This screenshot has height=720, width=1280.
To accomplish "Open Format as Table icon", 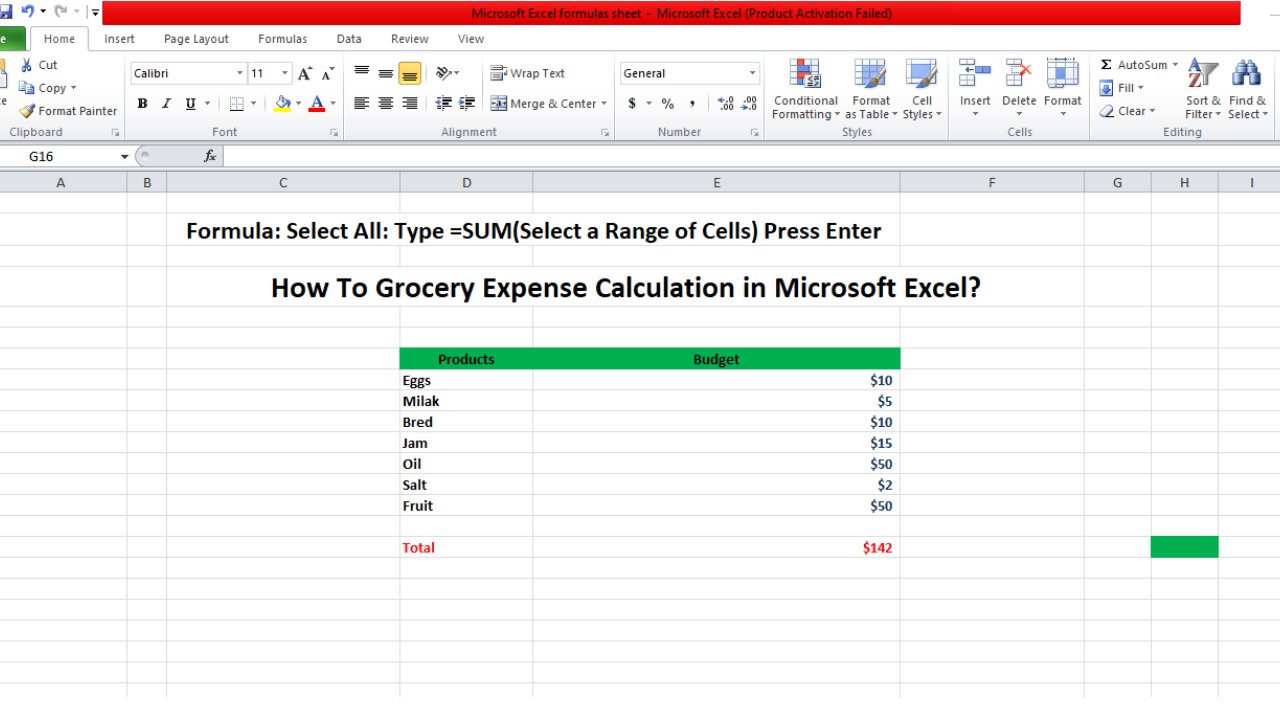I will [870, 73].
